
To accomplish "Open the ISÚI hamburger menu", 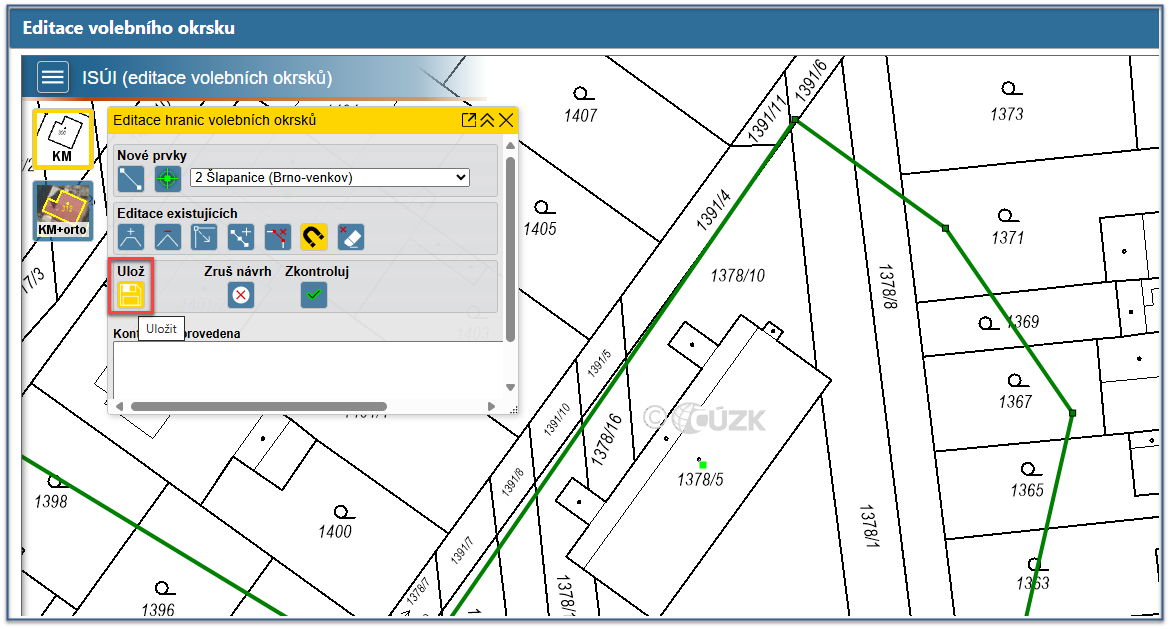I will 53,77.
